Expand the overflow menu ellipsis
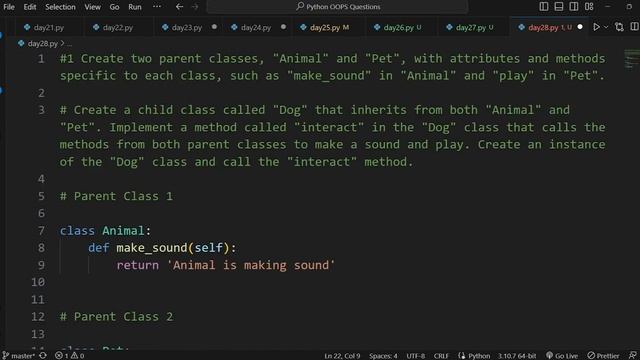The width and height of the screenshot is (640, 360). (157, 7)
